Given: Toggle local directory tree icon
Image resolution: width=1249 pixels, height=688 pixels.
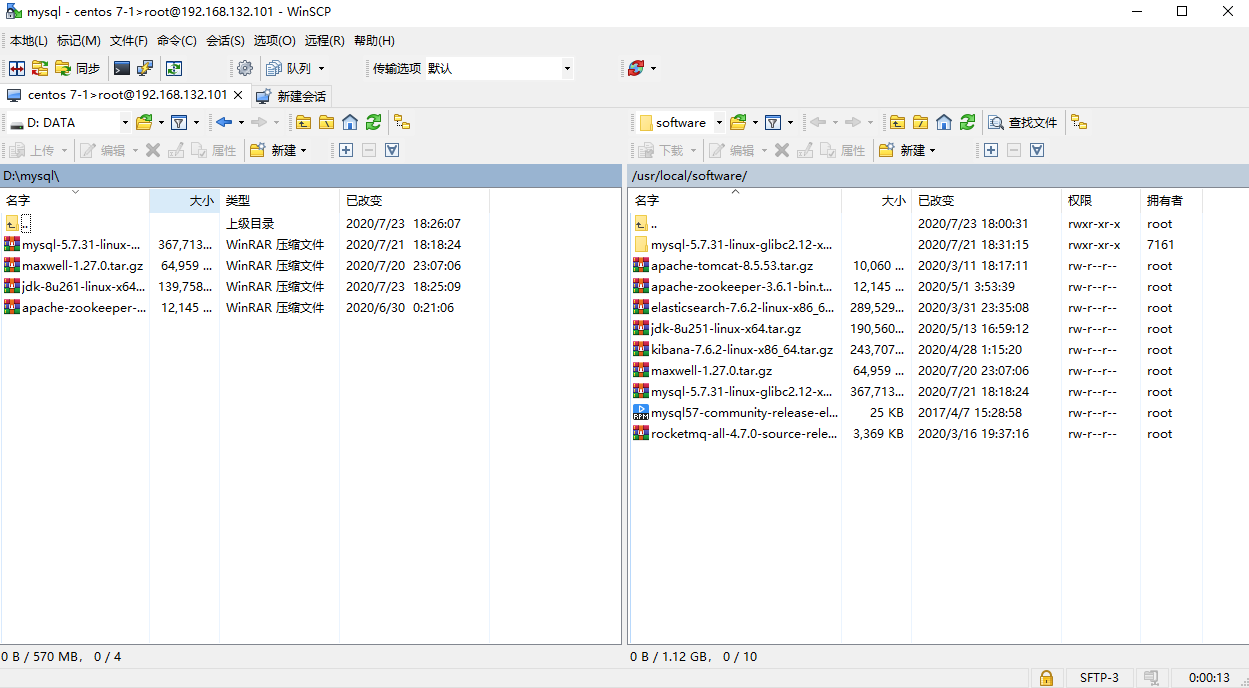Looking at the screenshot, I should pos(402,123).
